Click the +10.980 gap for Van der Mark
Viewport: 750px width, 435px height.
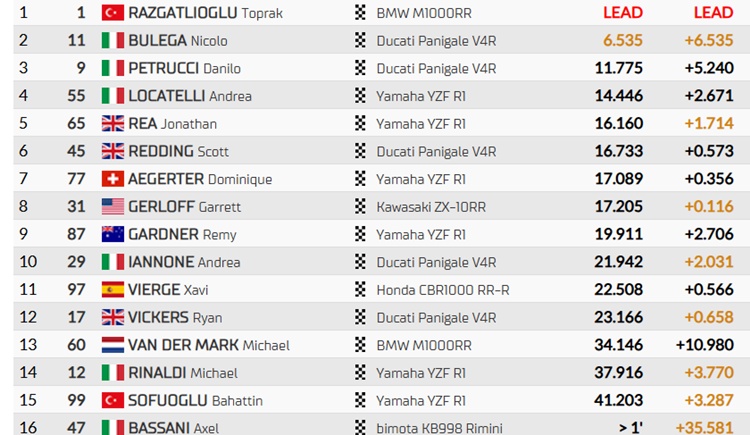pyautogui.click(x=705, y=345)
